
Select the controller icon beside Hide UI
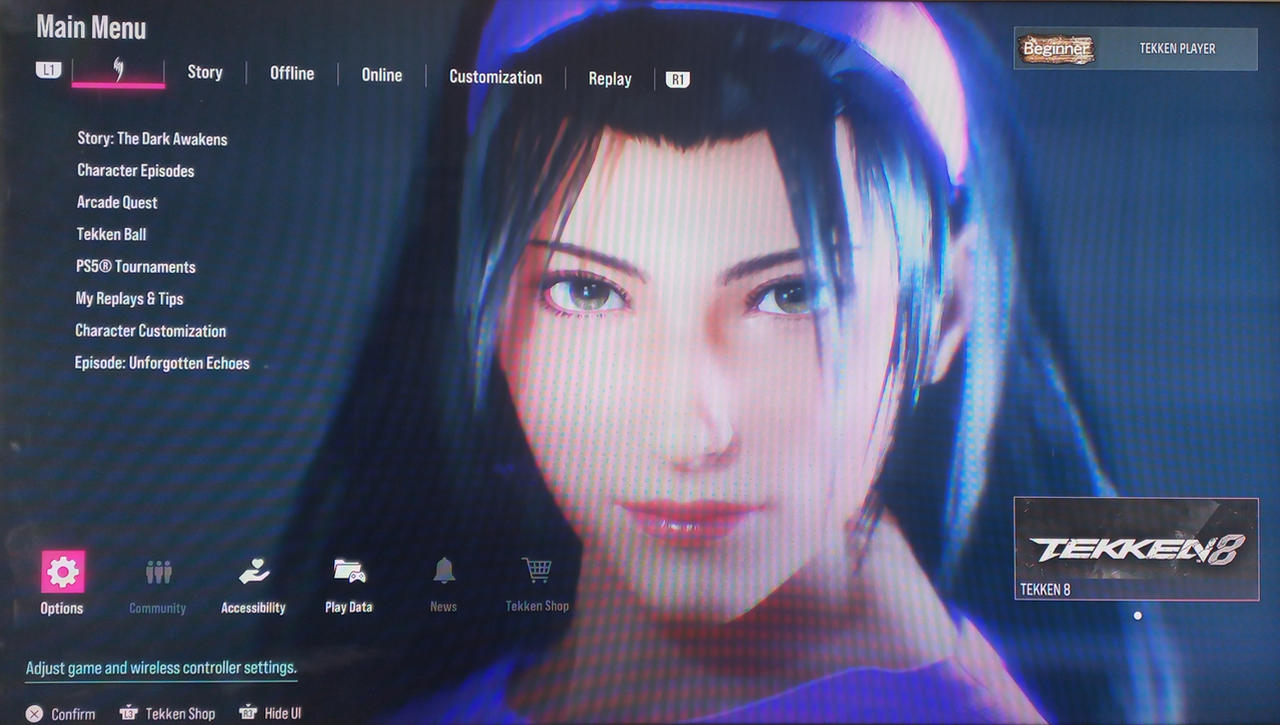tap(248, 712)
